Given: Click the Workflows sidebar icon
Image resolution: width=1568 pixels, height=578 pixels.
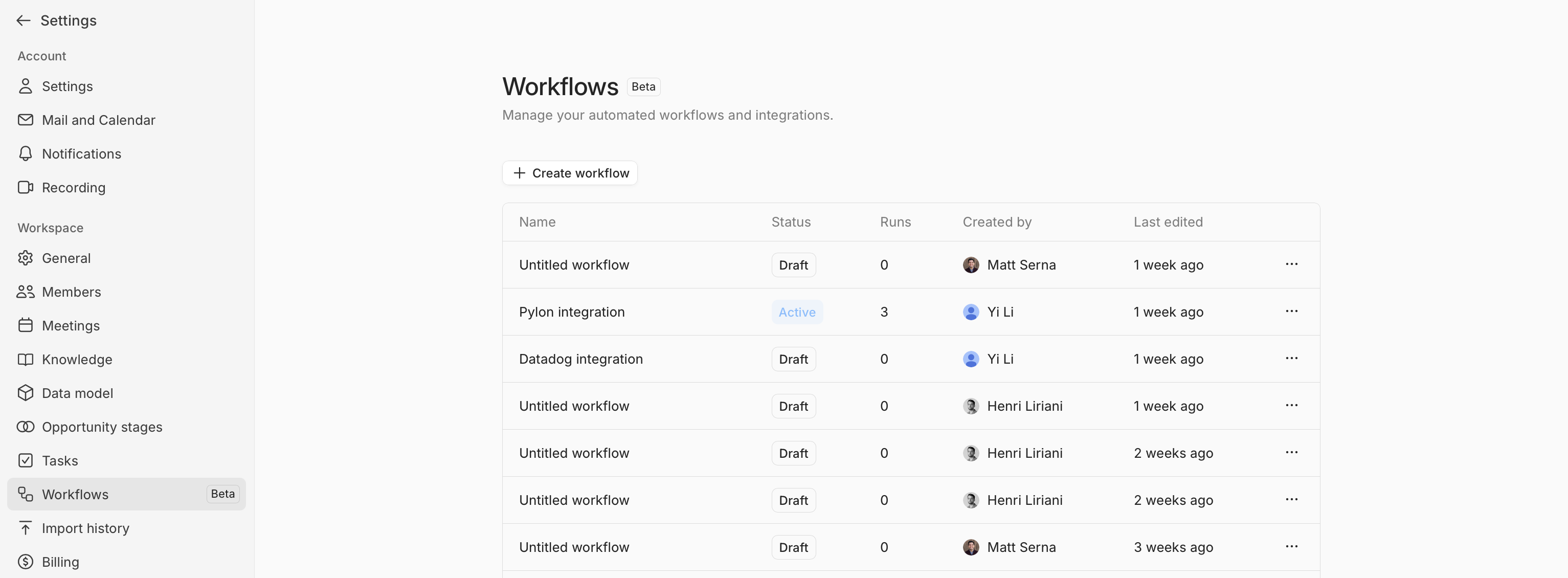Looking at the screenshot, I should click(25, 494).
